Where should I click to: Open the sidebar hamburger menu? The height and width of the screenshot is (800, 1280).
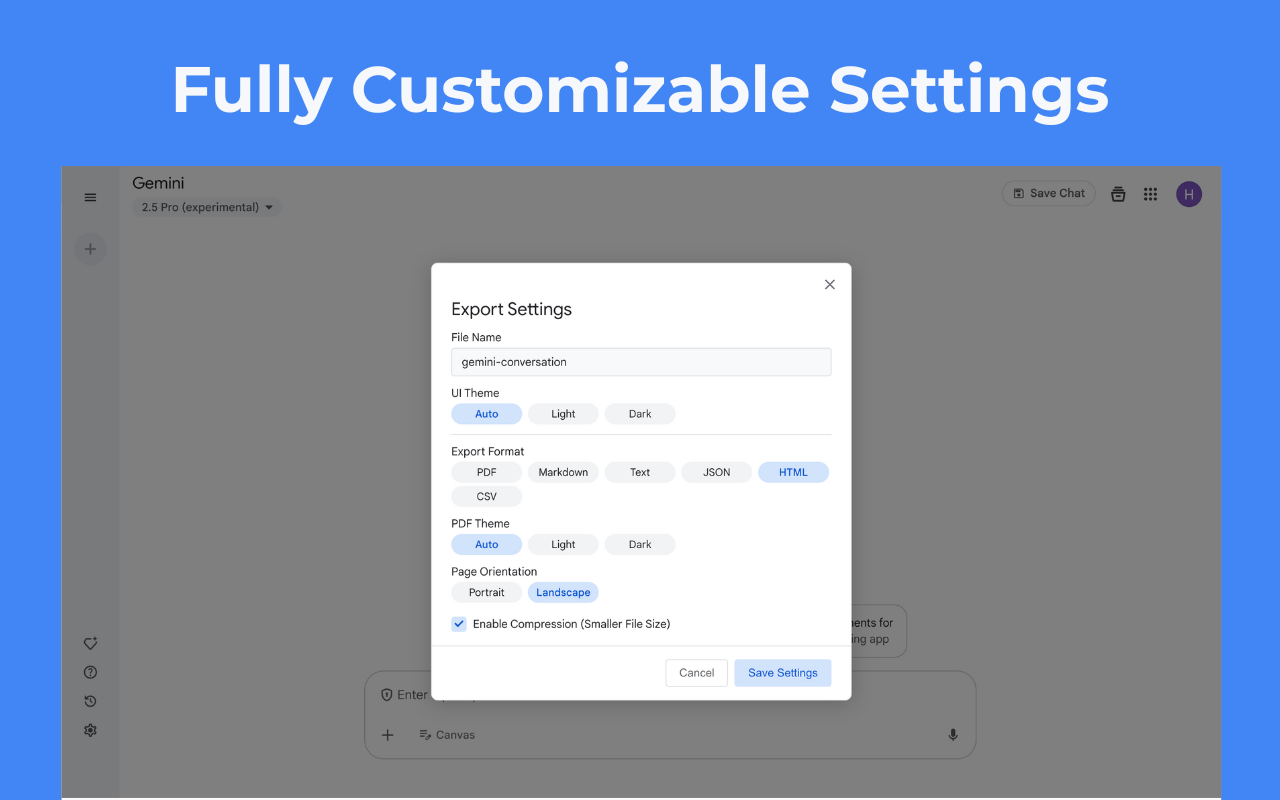(x=90, y=197)
